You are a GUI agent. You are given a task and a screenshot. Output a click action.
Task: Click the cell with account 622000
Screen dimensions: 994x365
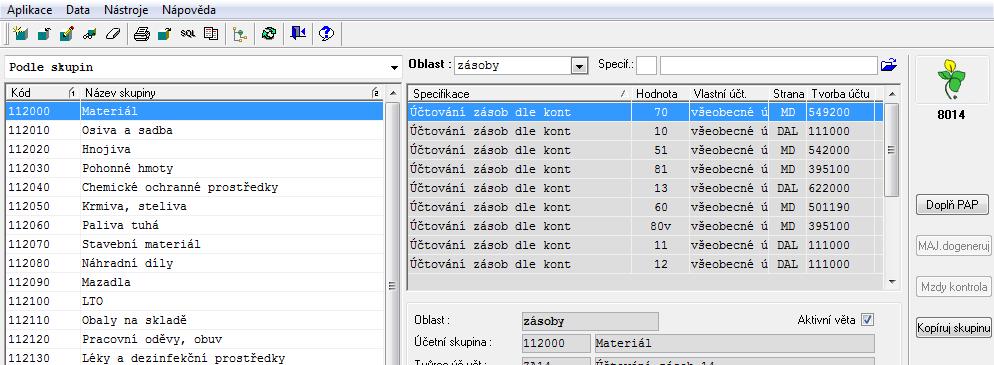pos(840,188)
